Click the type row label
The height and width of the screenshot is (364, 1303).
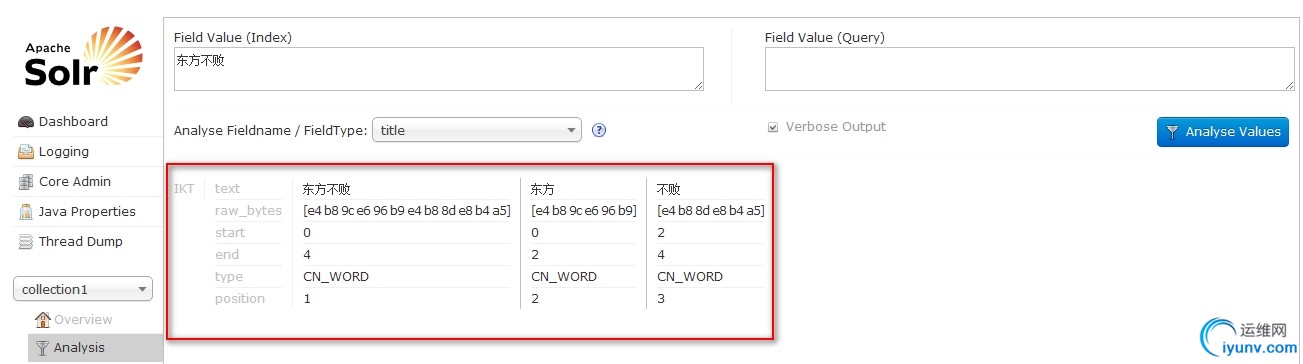point(229,277)
